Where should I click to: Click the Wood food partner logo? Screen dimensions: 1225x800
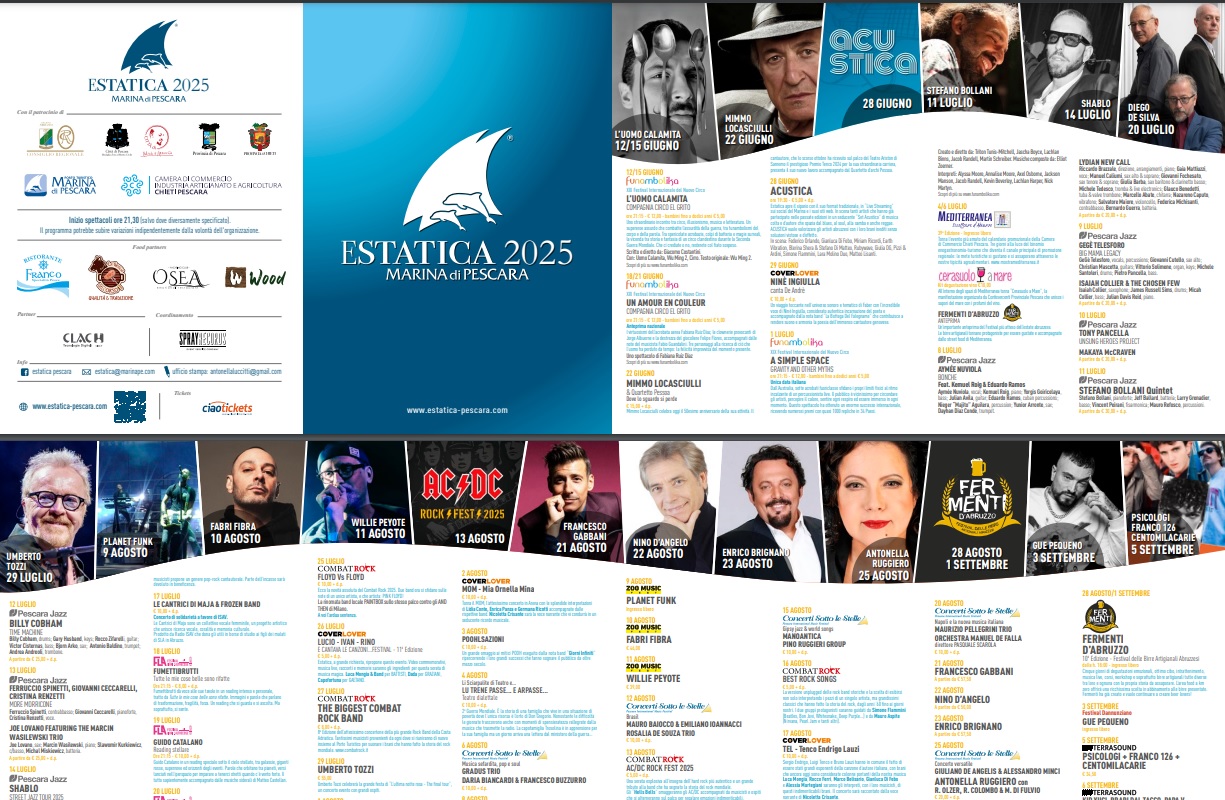255,277
